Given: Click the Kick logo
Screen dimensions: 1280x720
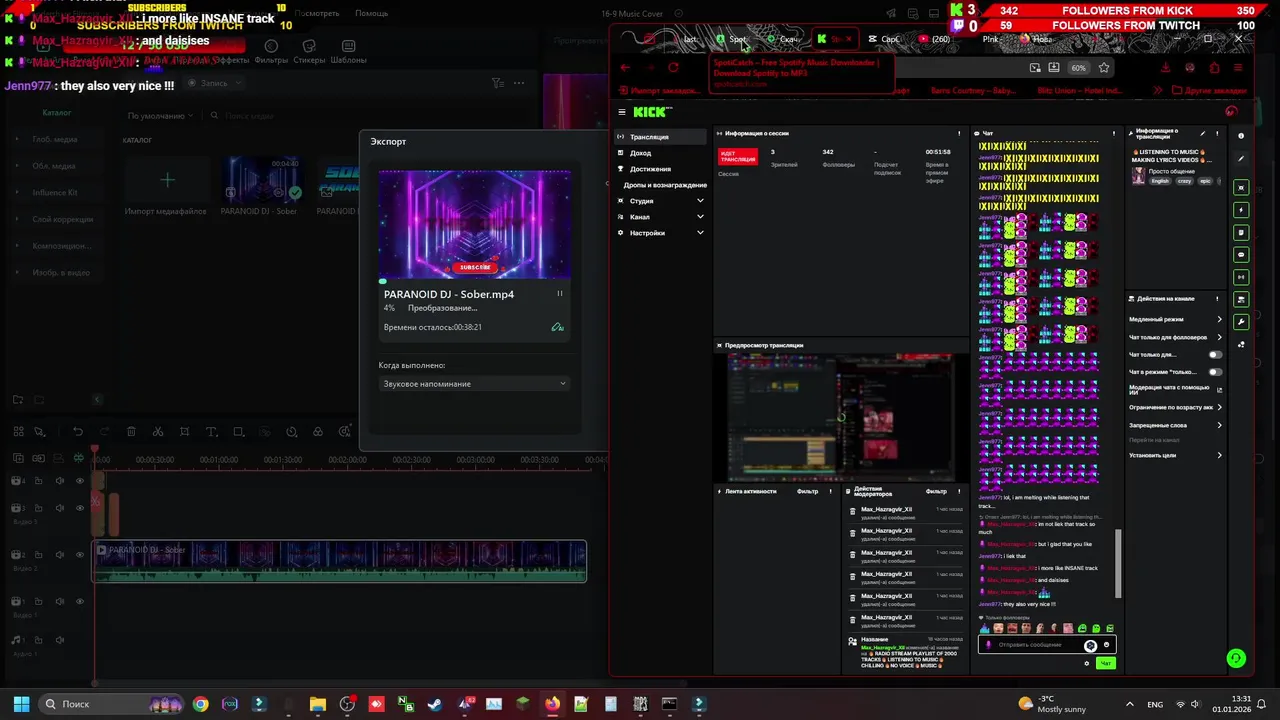Looking at the screenshot, I should (652, 112).
